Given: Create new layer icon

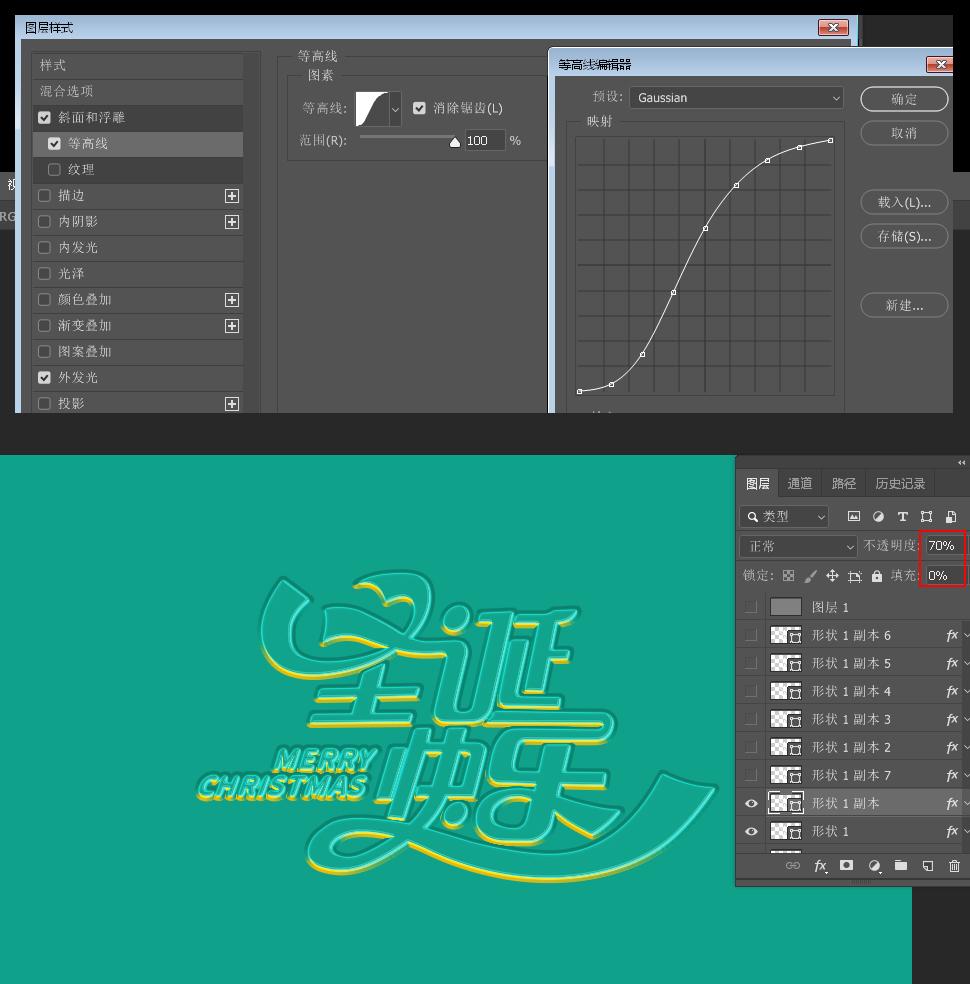Looking at the screenshot, I should tap(928, 866).
